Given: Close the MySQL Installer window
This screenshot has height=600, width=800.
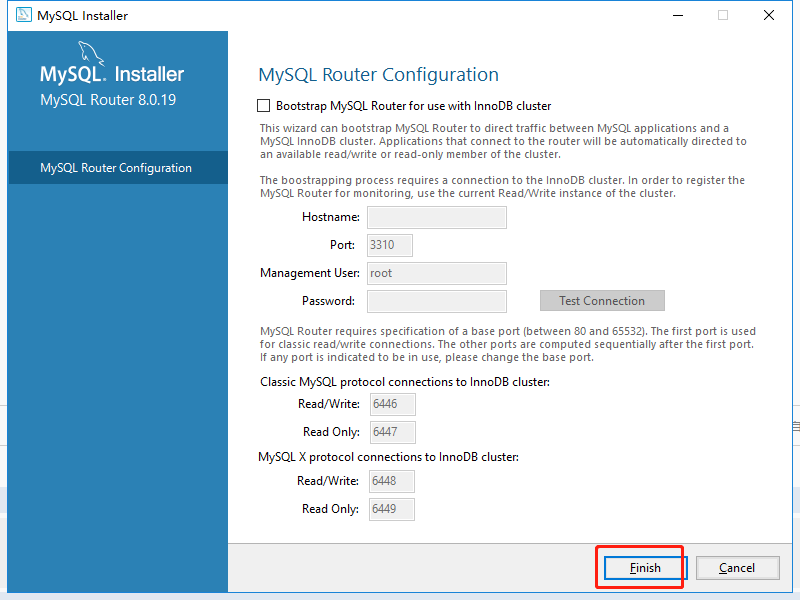Looking at the screenshot, I should click(769, 15).
